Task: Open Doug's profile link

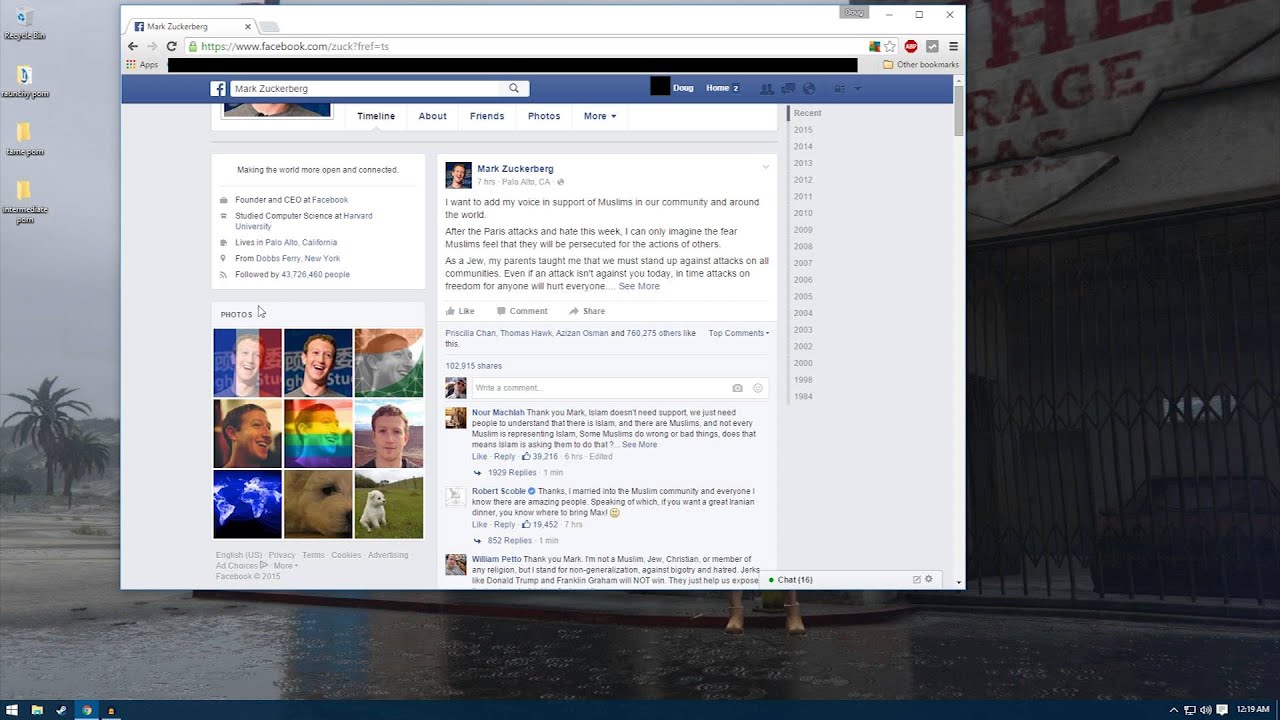Action: pos(683,88)
